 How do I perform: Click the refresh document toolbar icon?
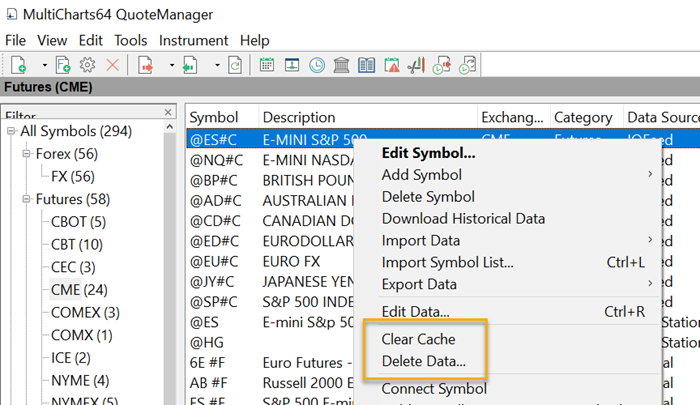tap(235, 65)
